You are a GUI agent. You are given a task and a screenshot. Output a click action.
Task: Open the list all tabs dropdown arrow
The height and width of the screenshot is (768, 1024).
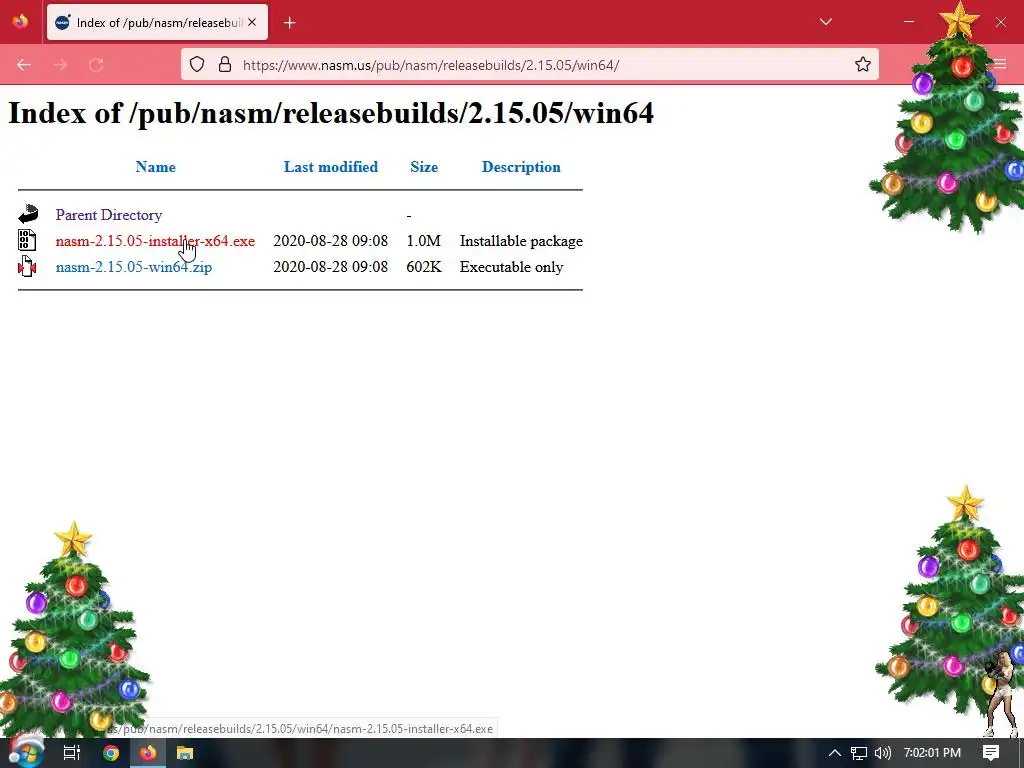click(825, 22)
